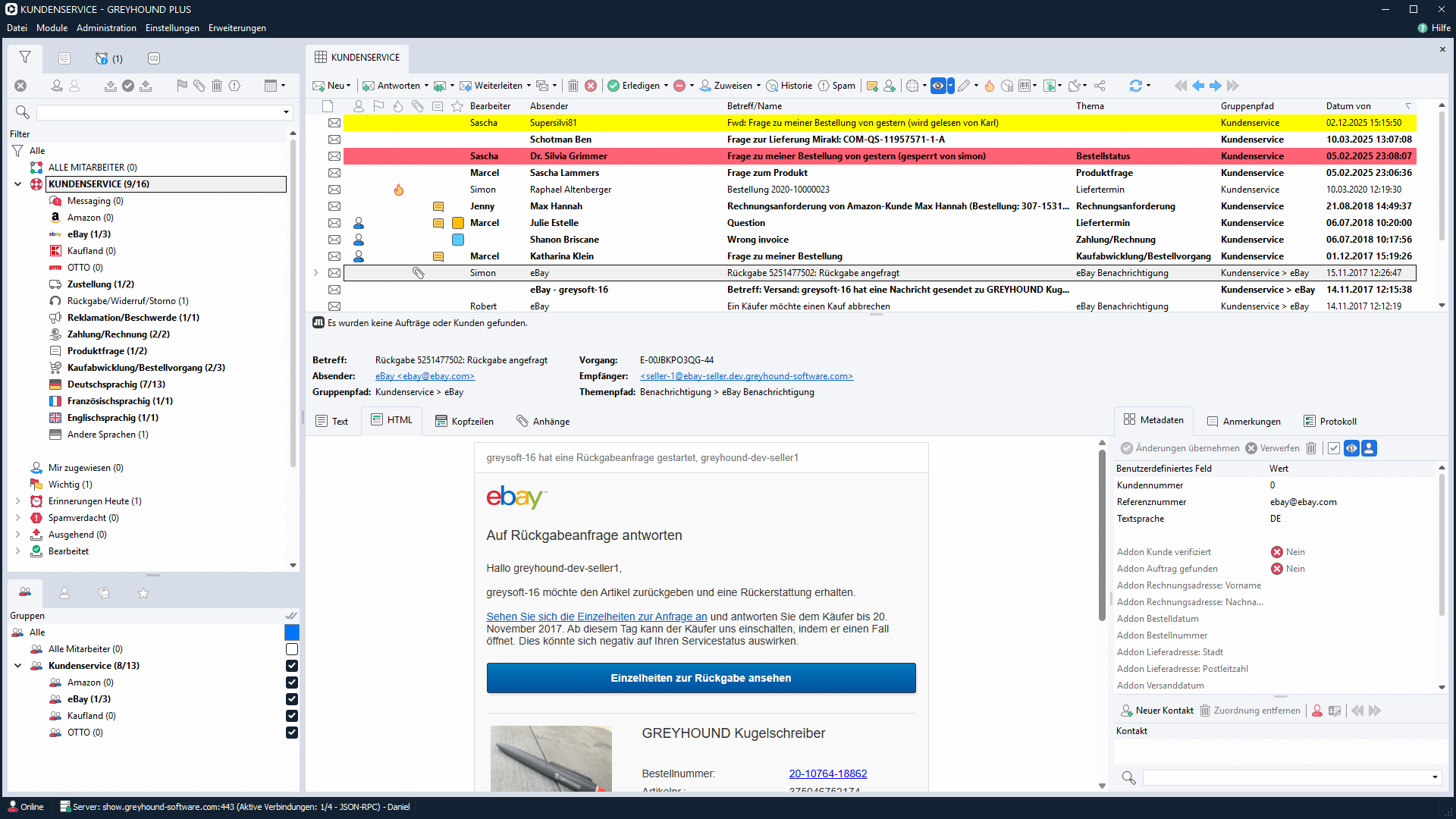
Task: Click the share icon in toolbar
Action: click(x=1100, y=86)
